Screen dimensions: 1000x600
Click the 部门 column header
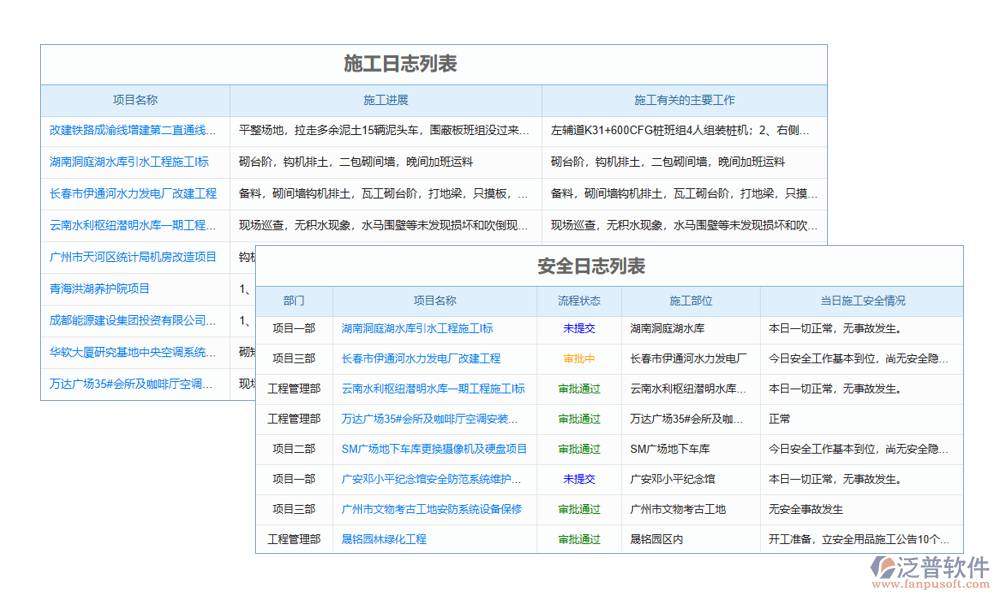(x=295, y=300)
